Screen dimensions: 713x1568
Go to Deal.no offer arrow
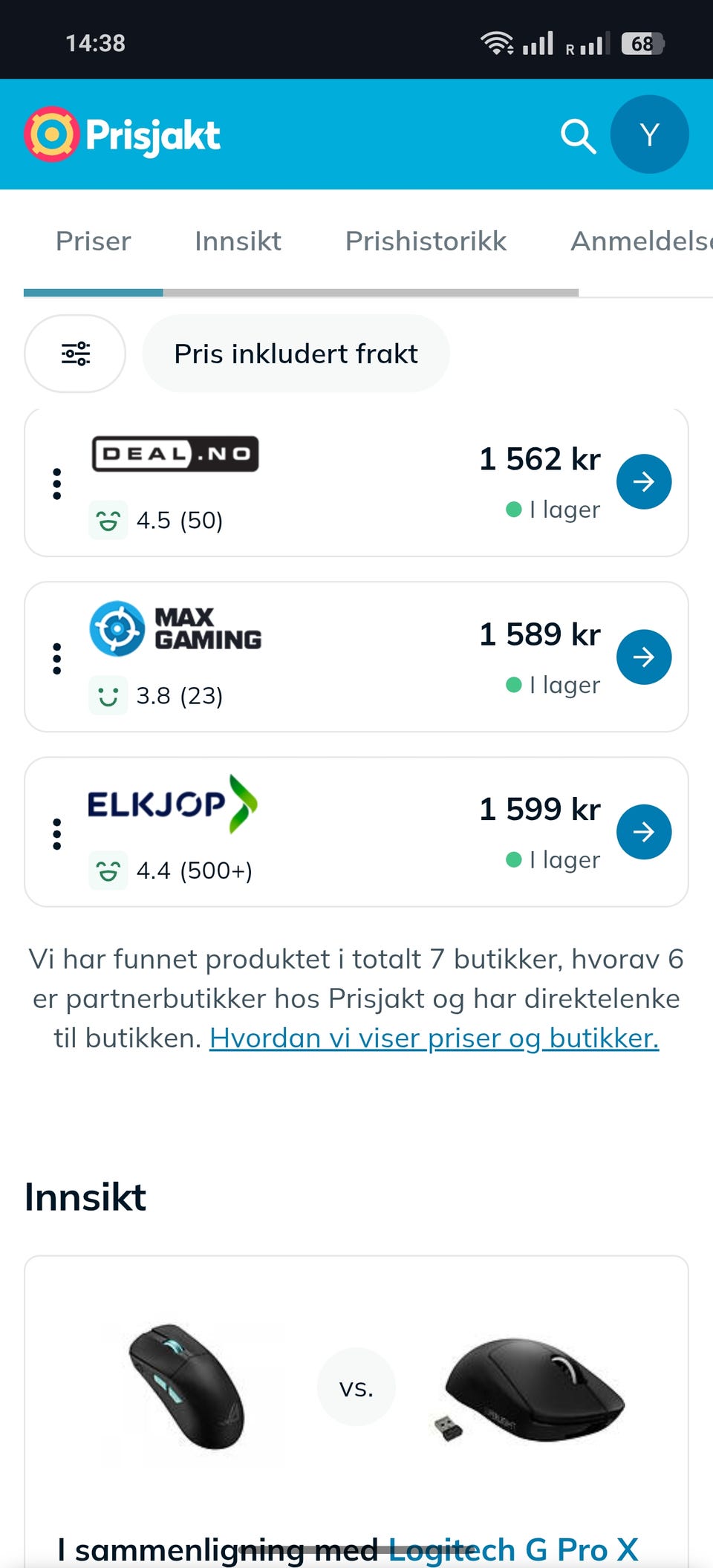[644, 482]
